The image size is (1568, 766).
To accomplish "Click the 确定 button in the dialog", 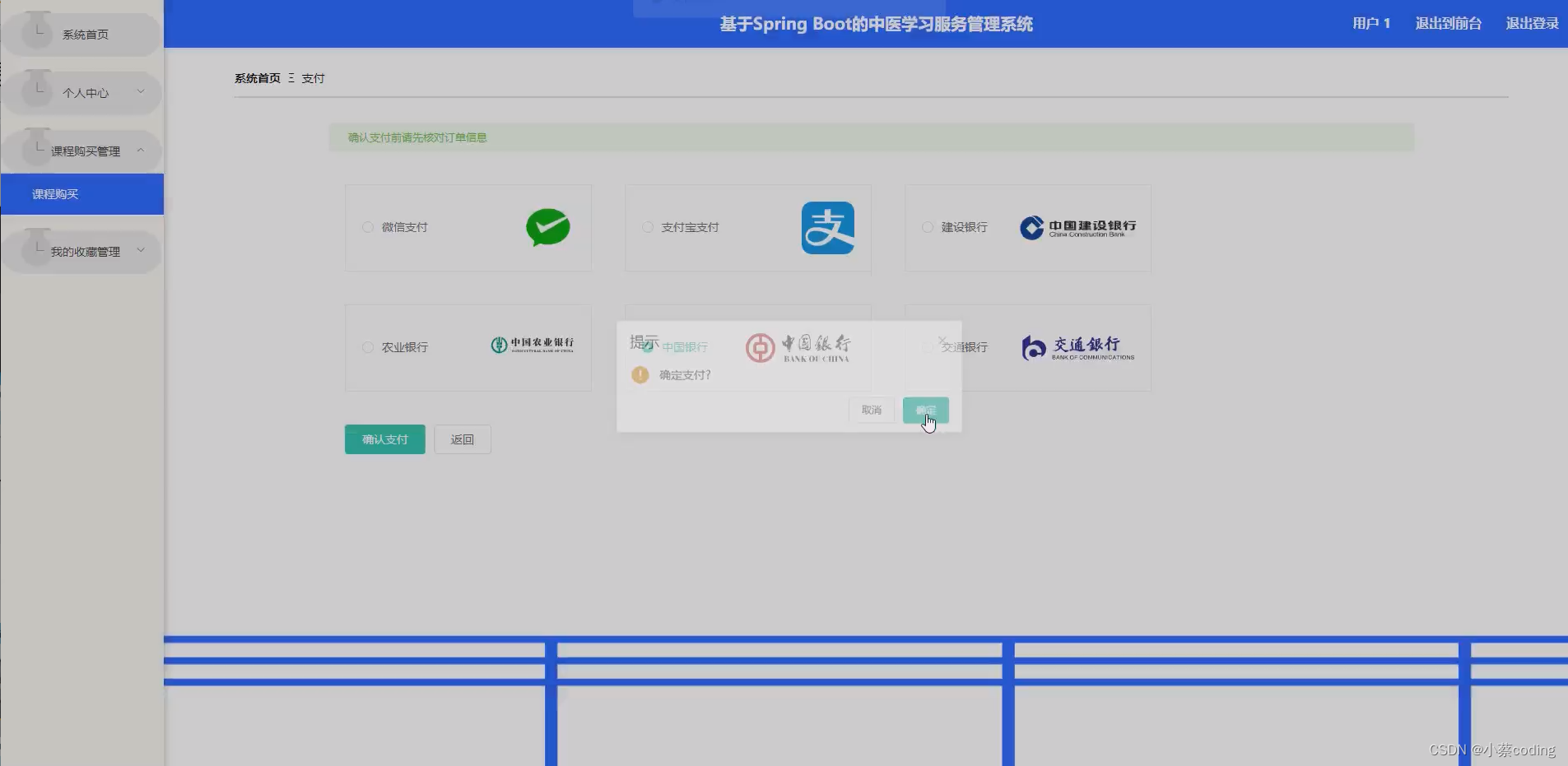I will tap(926, 410).
